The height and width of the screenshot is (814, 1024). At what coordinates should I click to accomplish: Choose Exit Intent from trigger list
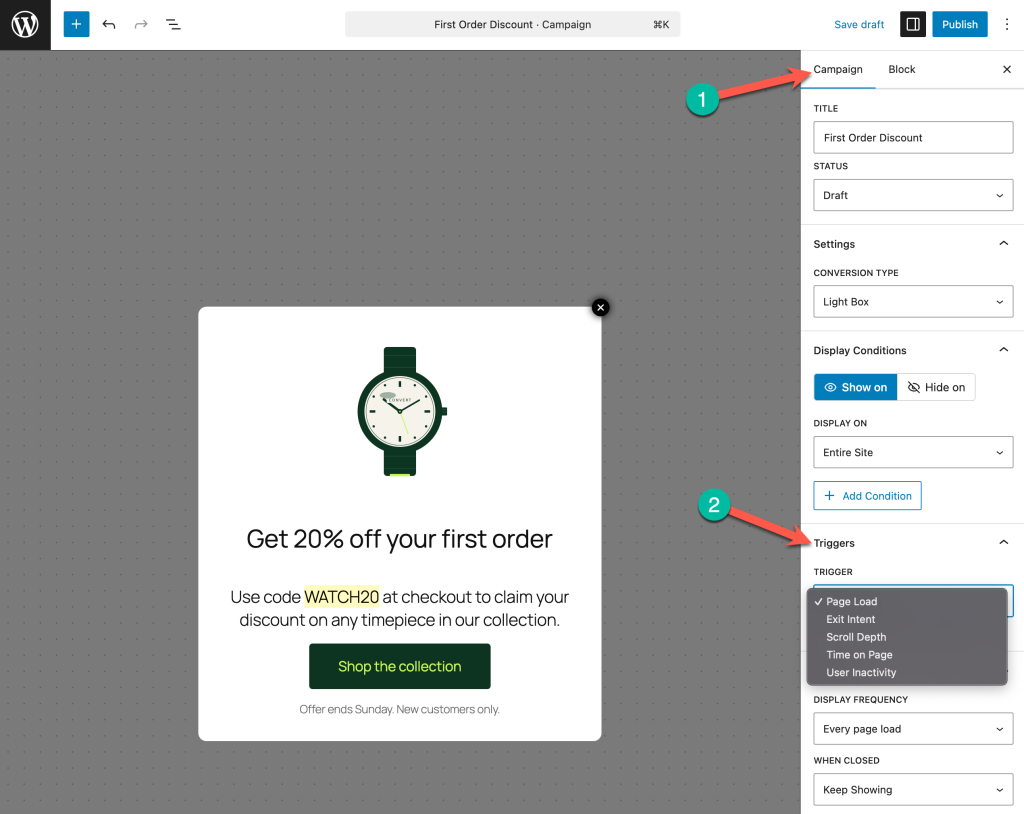851,619
